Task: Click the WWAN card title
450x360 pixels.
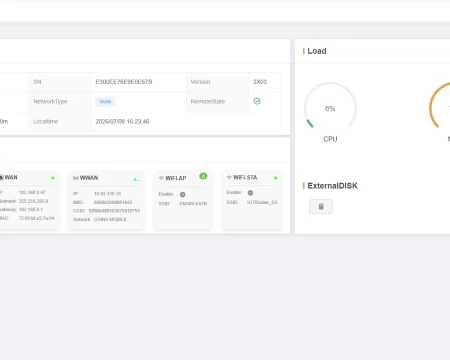Action: [x=88, y=178]
